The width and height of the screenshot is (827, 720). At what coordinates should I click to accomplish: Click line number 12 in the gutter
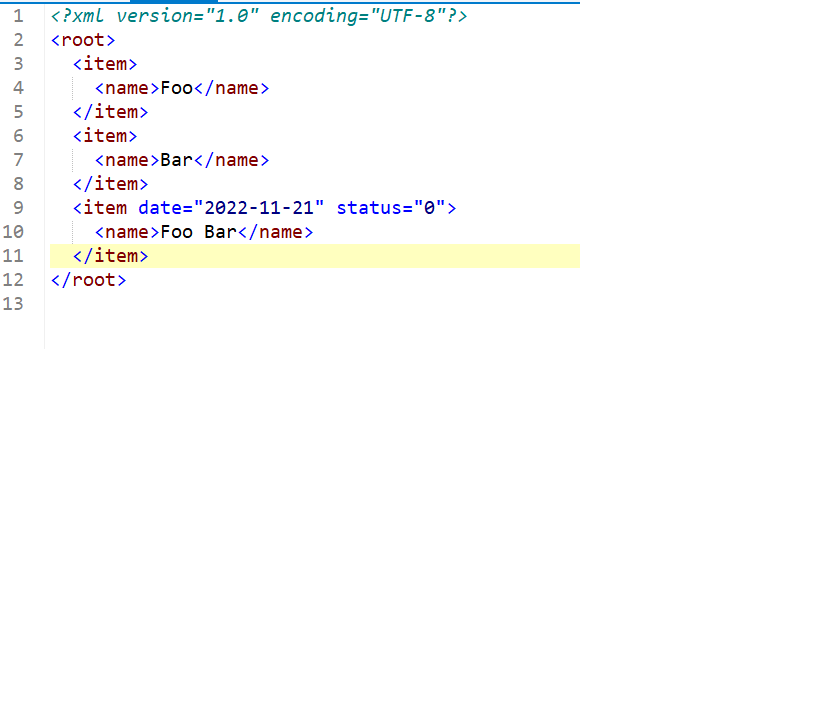13,280
